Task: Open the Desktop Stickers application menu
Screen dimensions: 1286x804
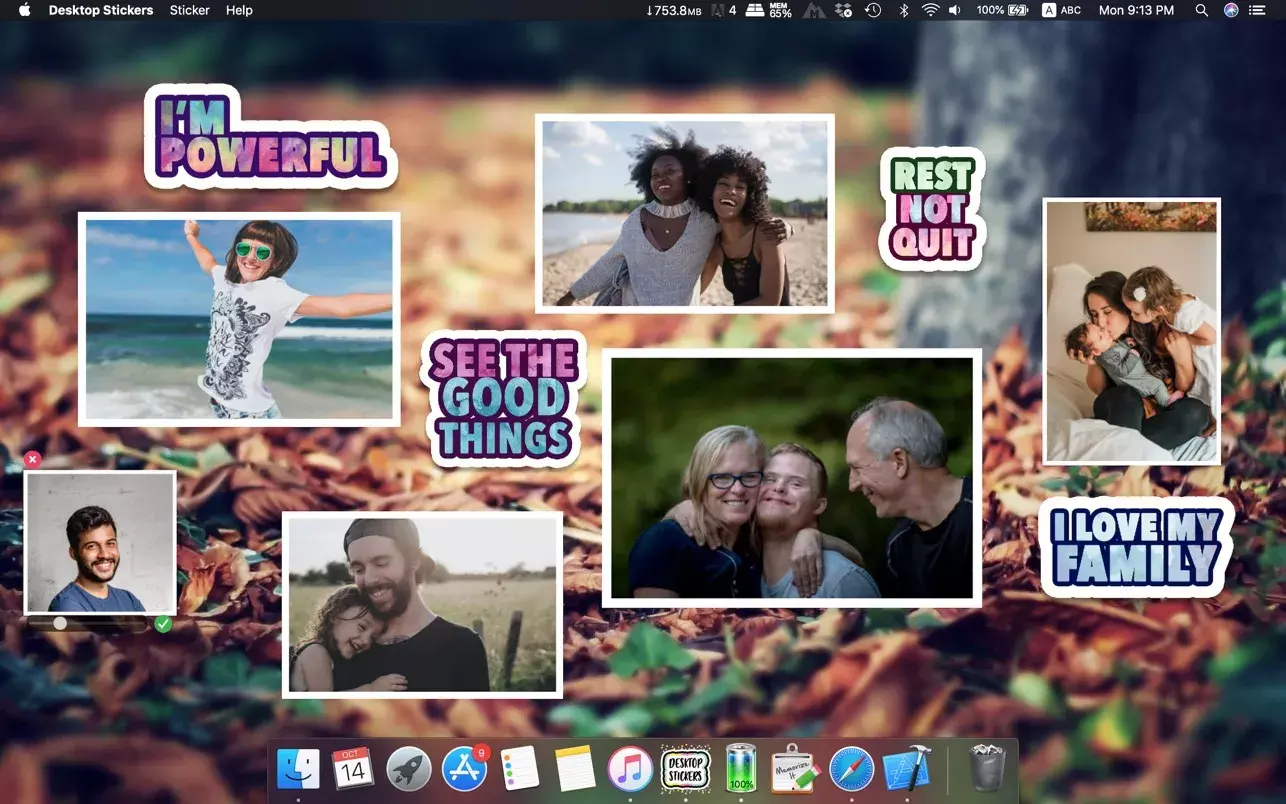Action: [101, 10]
